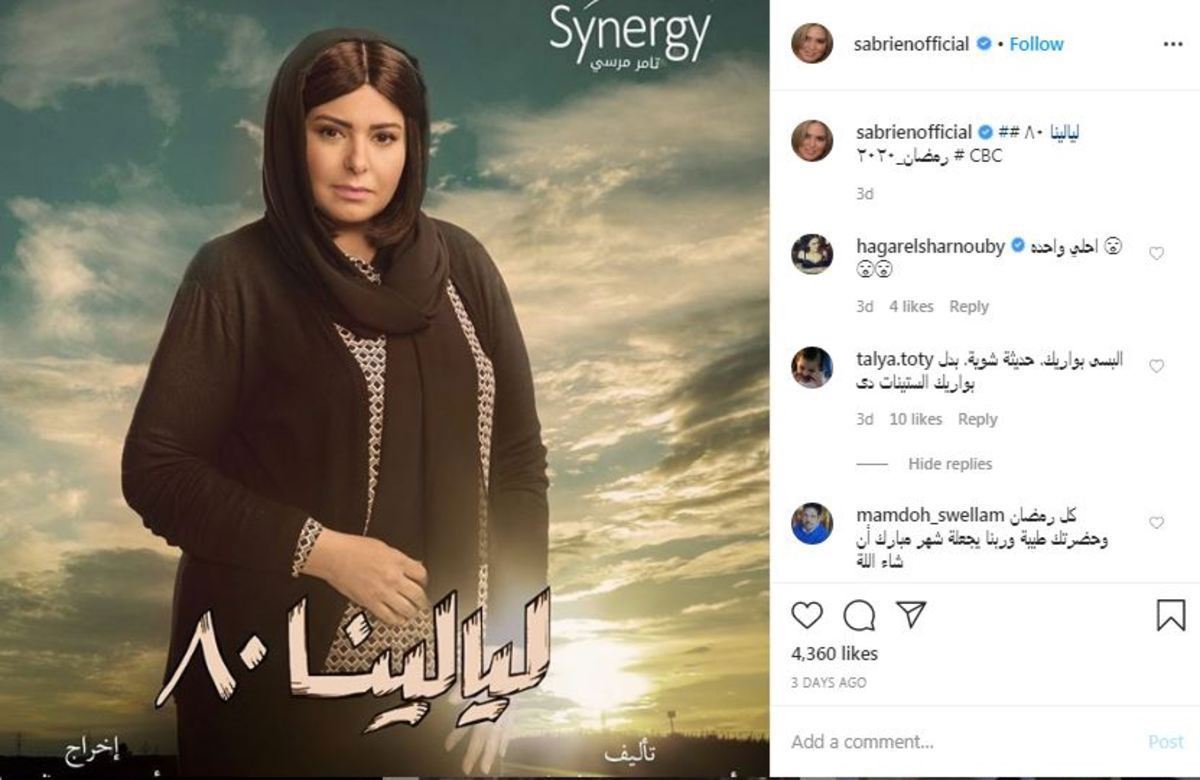Click sabrienofficial header profile picture
Viewport: 1200px width, 780px height.
(812, 44)
